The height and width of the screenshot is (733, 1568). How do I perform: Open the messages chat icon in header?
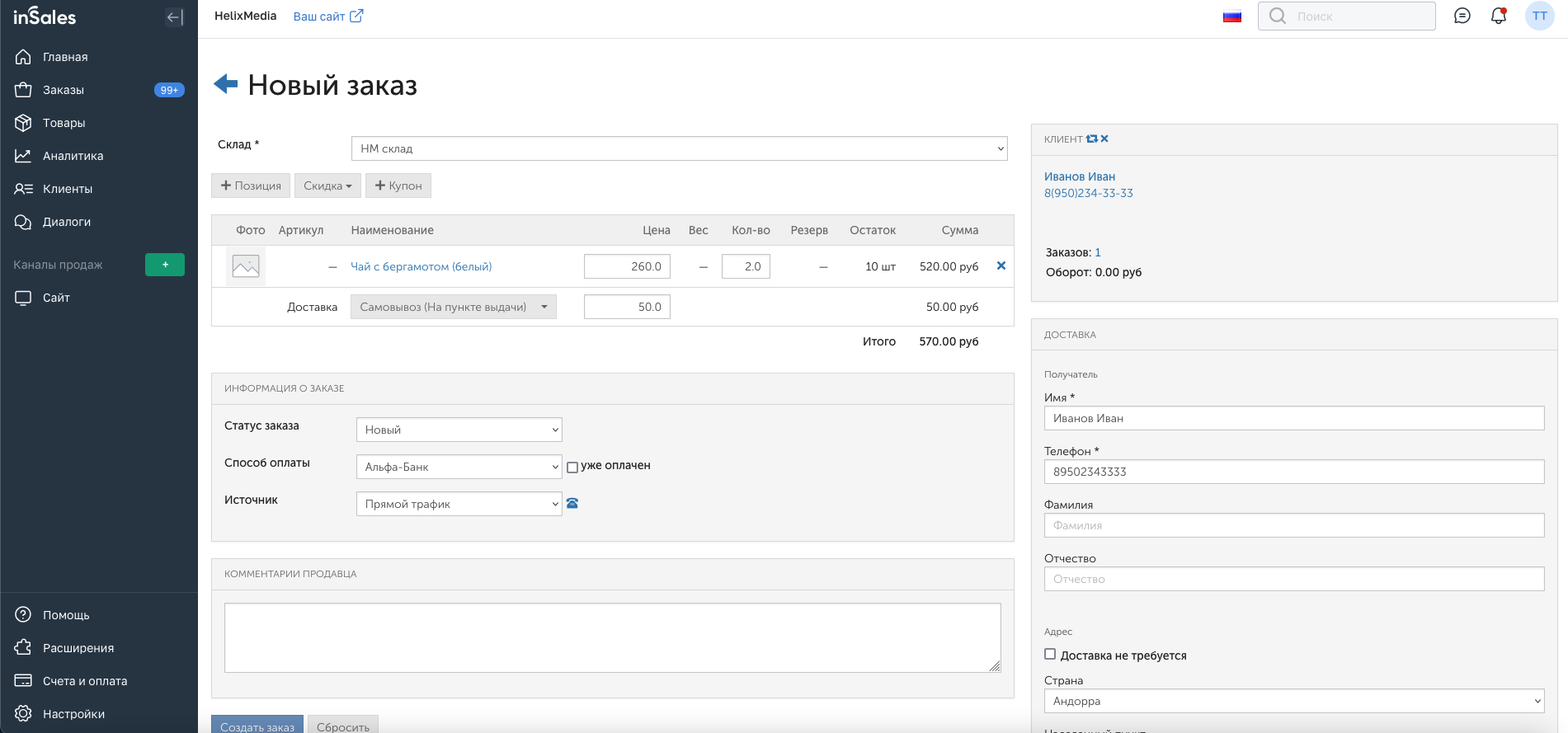(1462, 16)
